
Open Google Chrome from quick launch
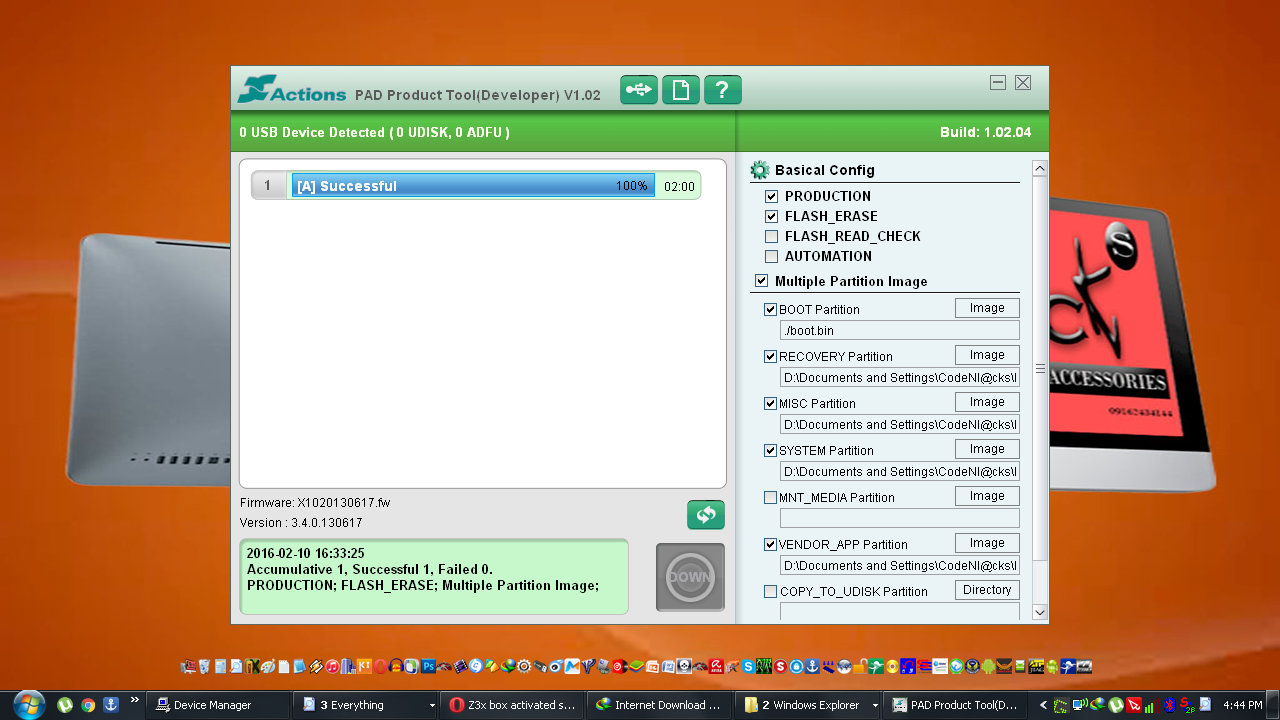pos(88,705)
